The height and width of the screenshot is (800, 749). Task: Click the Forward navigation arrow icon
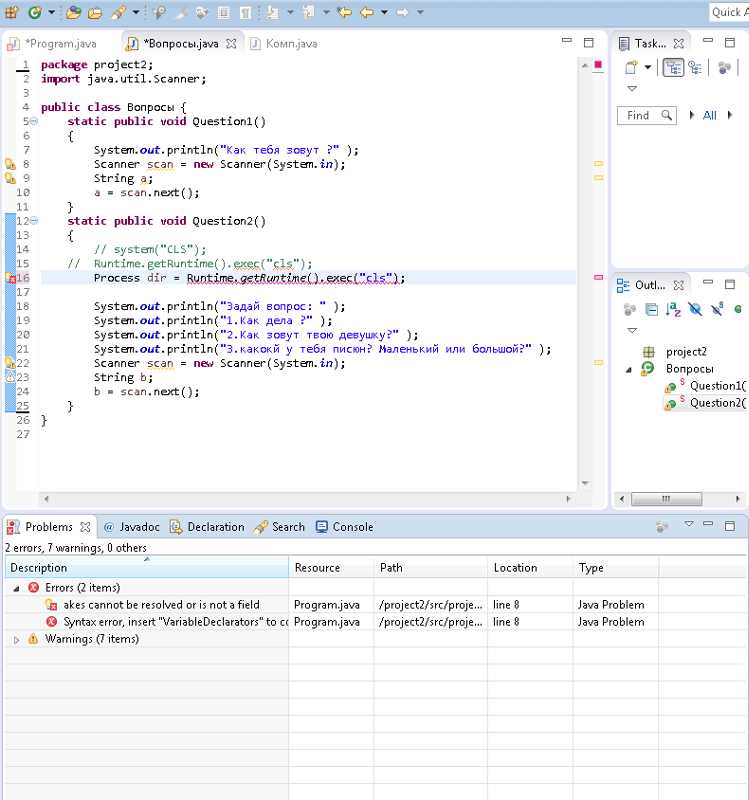coord(403,12)
